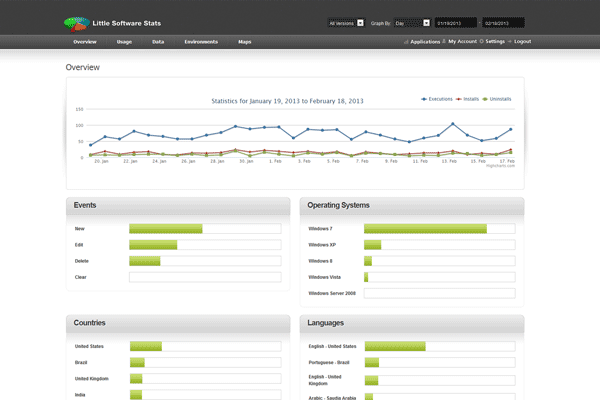
Task: Go to the Environments tab
Action: tap(201, 42)
